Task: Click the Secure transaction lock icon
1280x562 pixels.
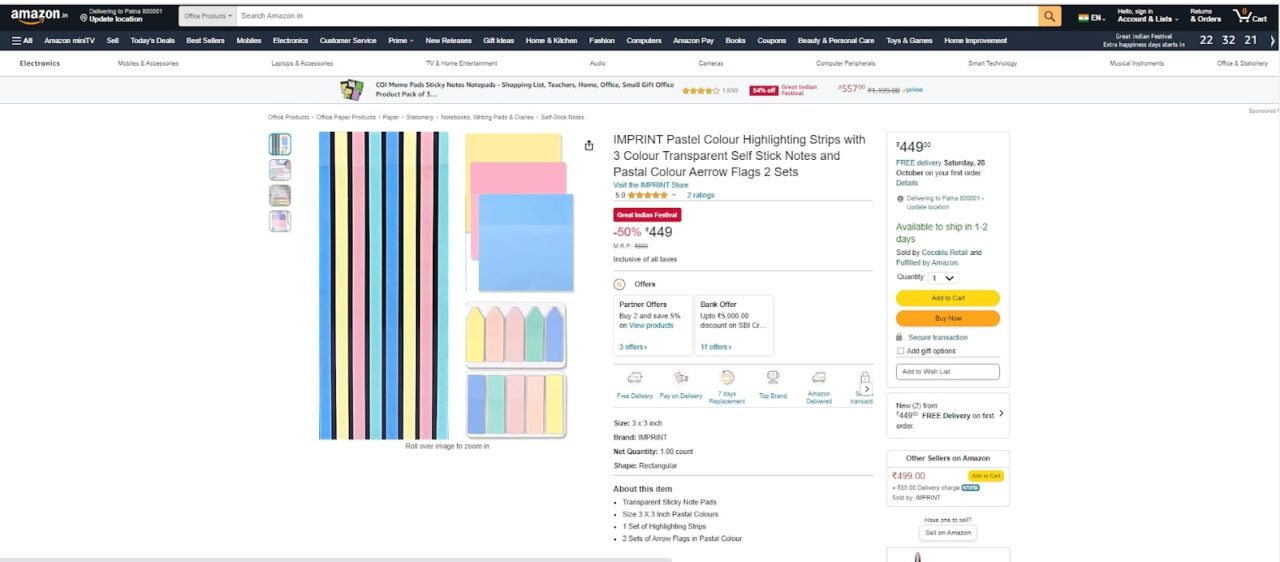Action: coord(899,338)
